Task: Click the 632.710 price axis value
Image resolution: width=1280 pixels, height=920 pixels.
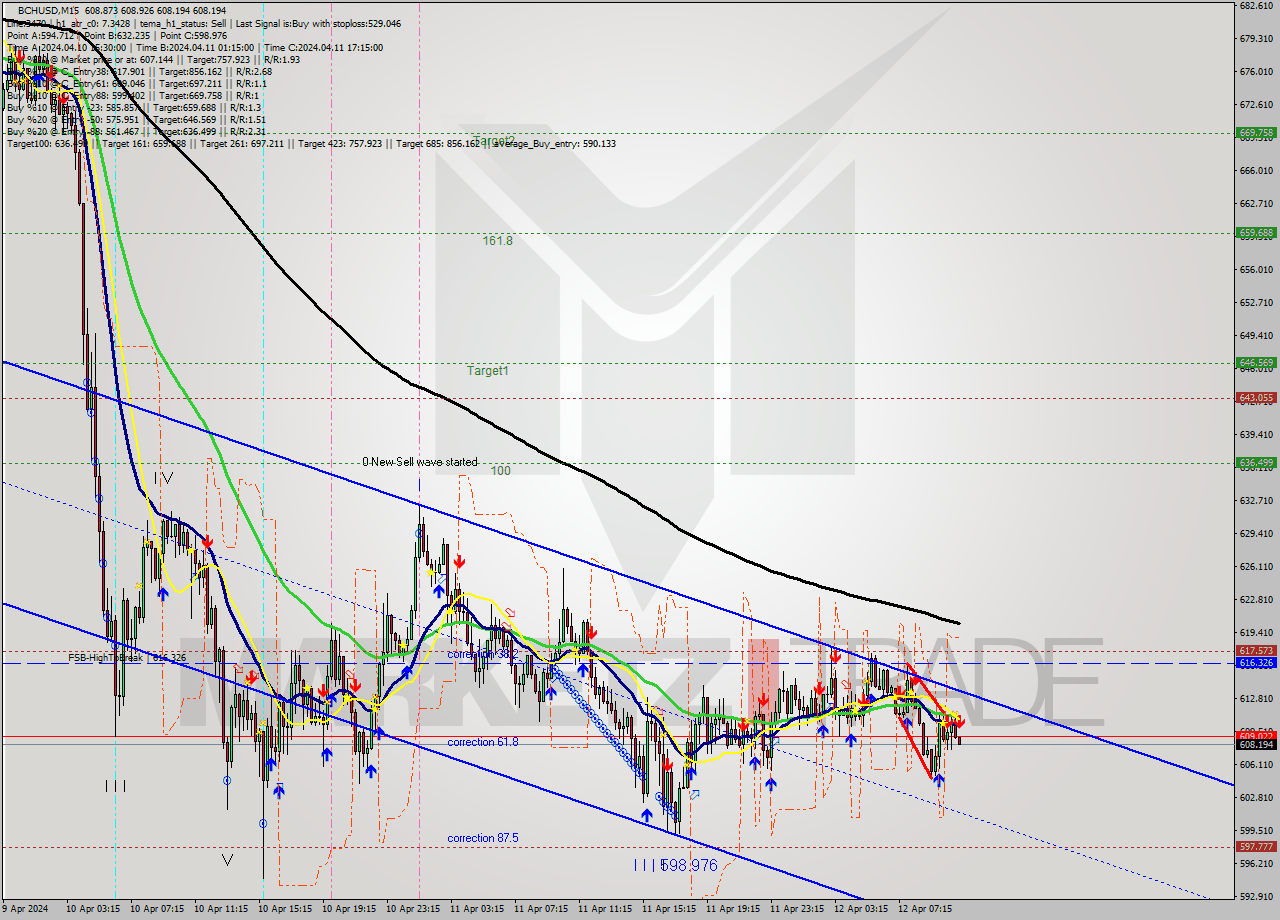Action: tap(1255, 500)
